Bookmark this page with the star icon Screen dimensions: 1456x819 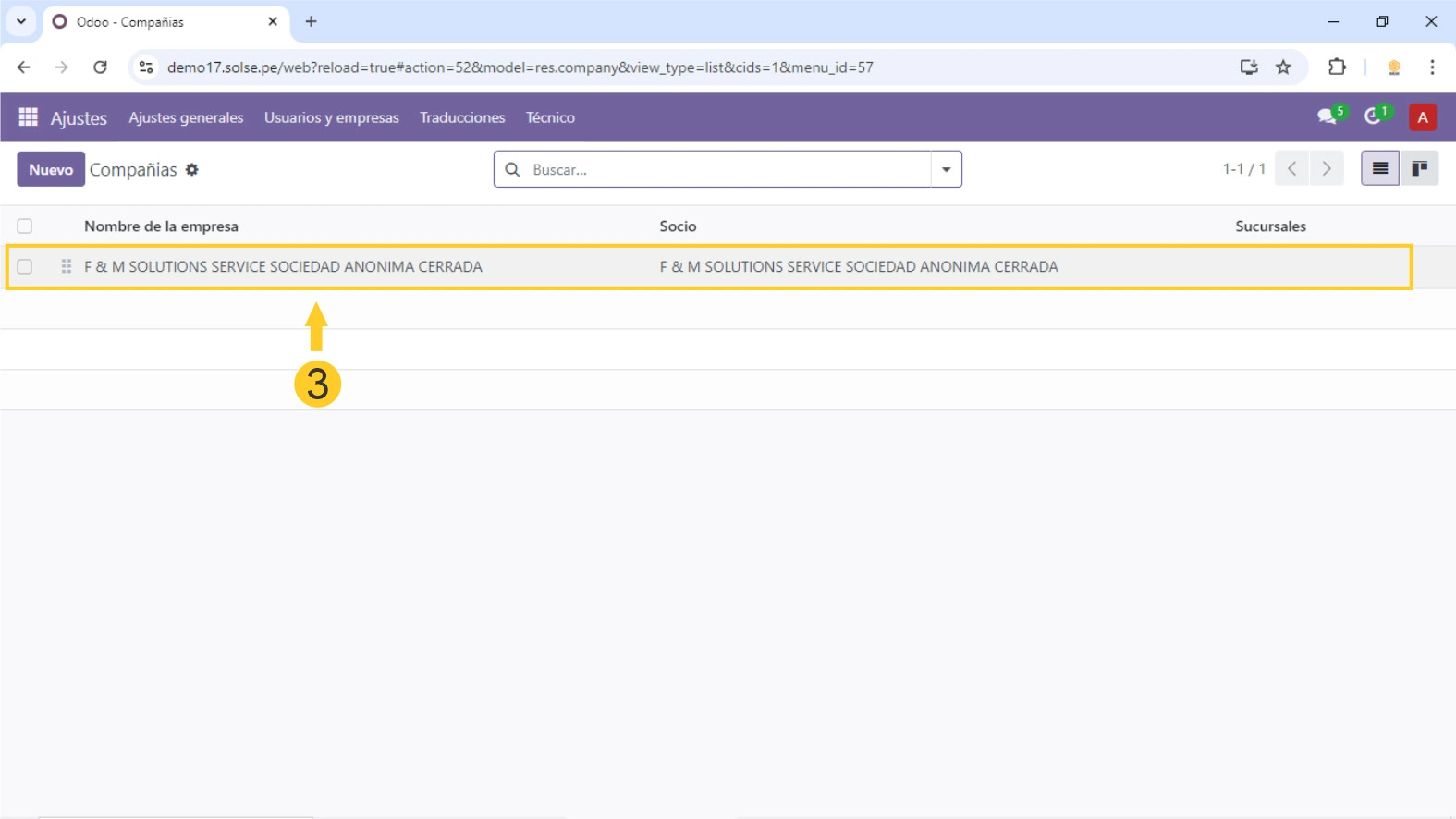[1283, 67]
